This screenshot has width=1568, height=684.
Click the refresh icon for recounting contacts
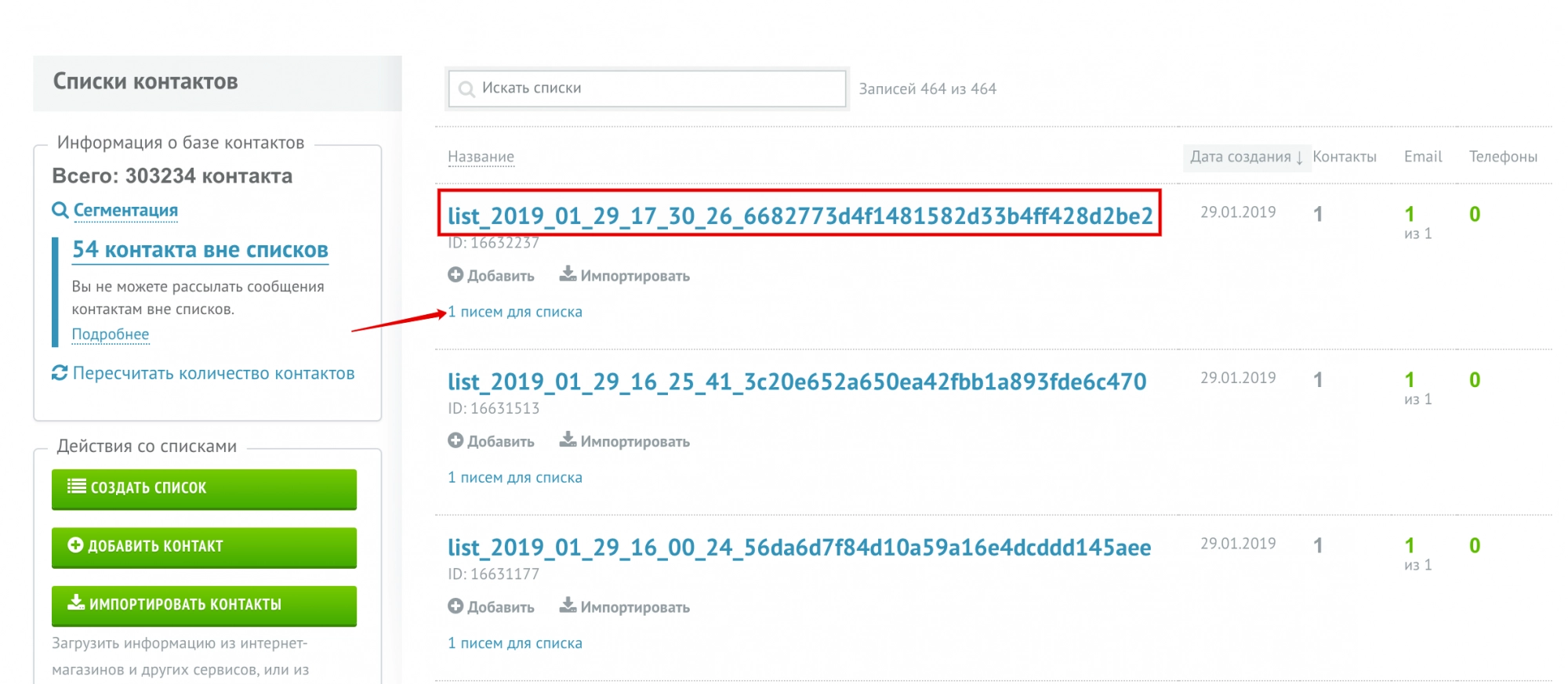click(60, 373)
